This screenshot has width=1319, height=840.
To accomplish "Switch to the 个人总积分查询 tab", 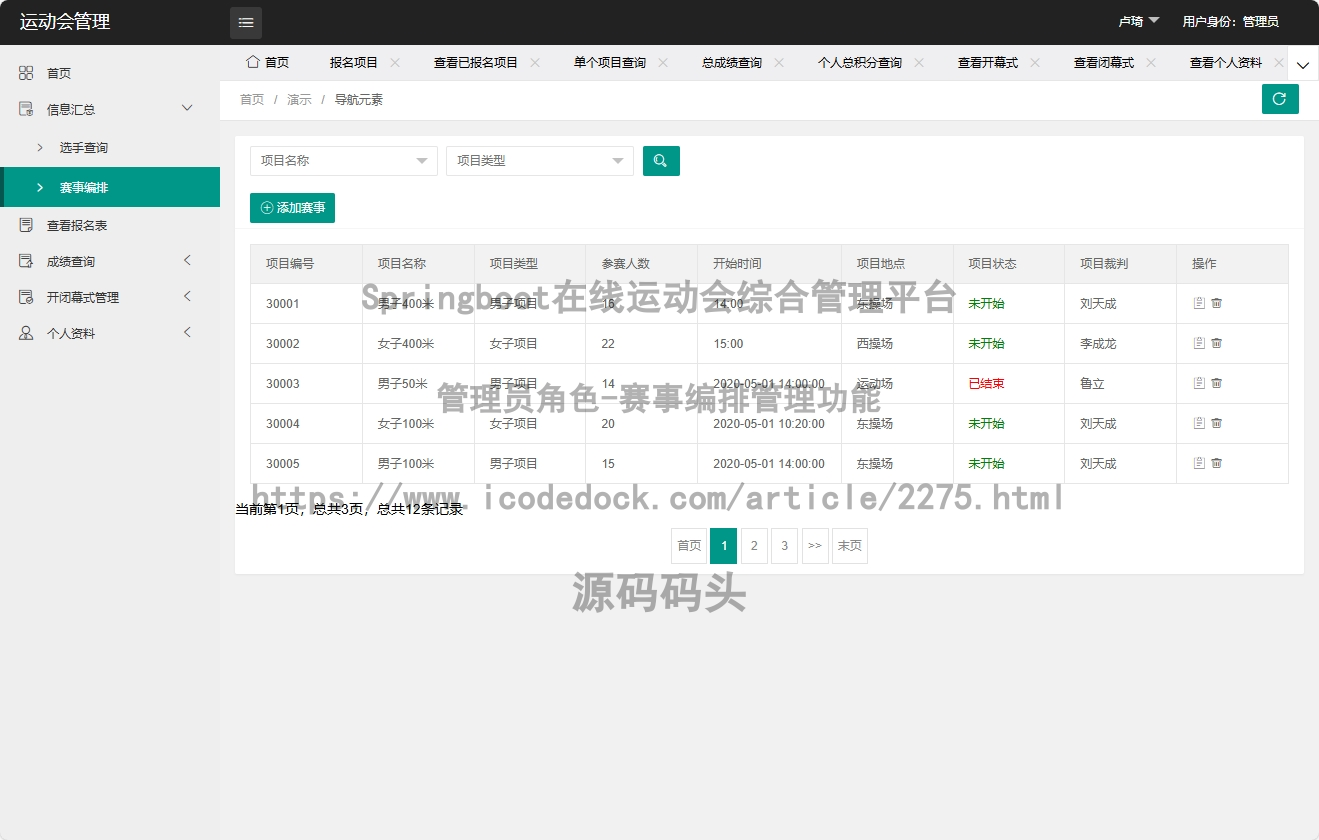I will pyautogui.click(x=860, y=62).
